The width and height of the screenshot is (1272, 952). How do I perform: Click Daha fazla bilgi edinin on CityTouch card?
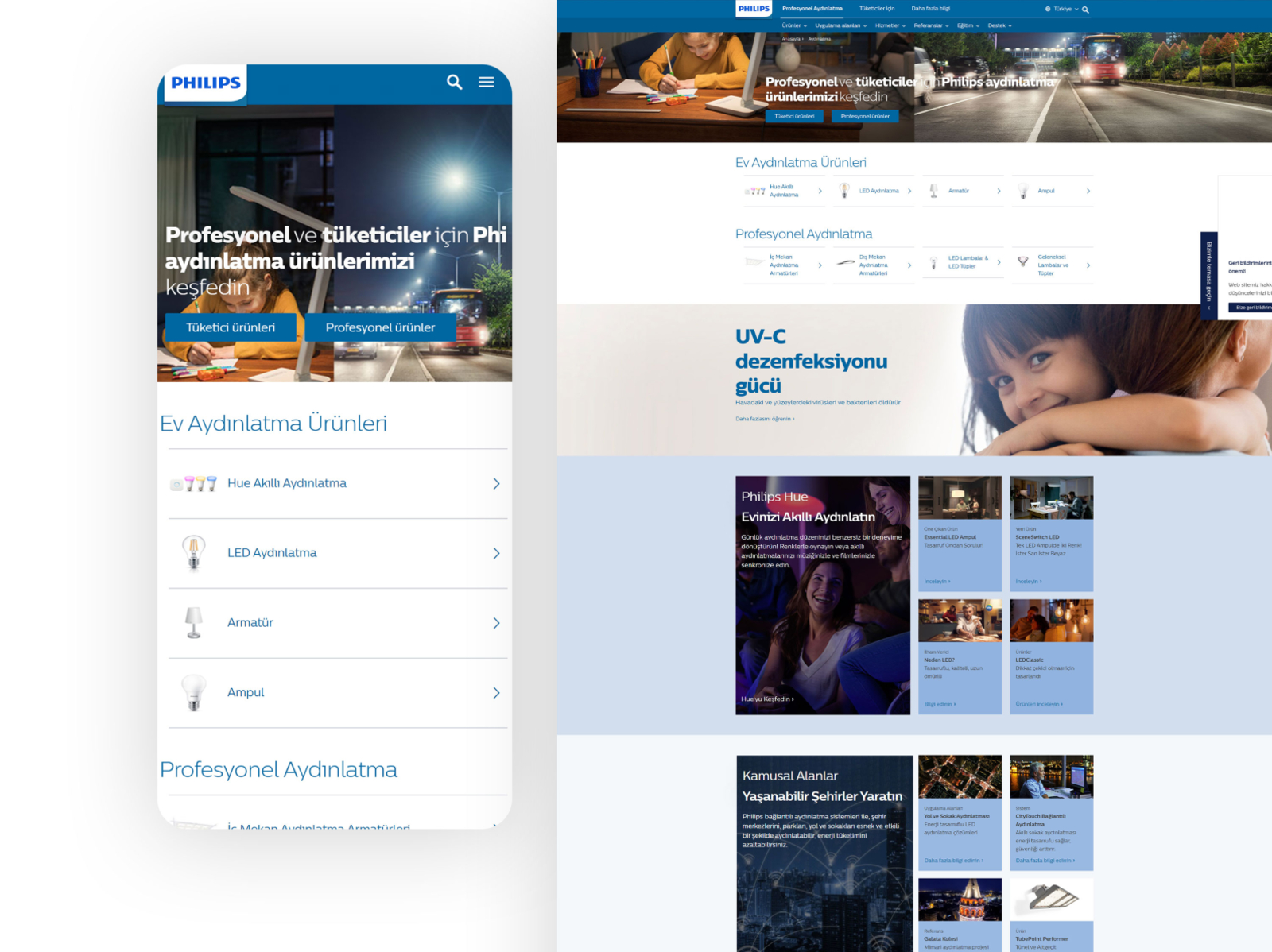pyautogui.click(x=1045, y=861)
